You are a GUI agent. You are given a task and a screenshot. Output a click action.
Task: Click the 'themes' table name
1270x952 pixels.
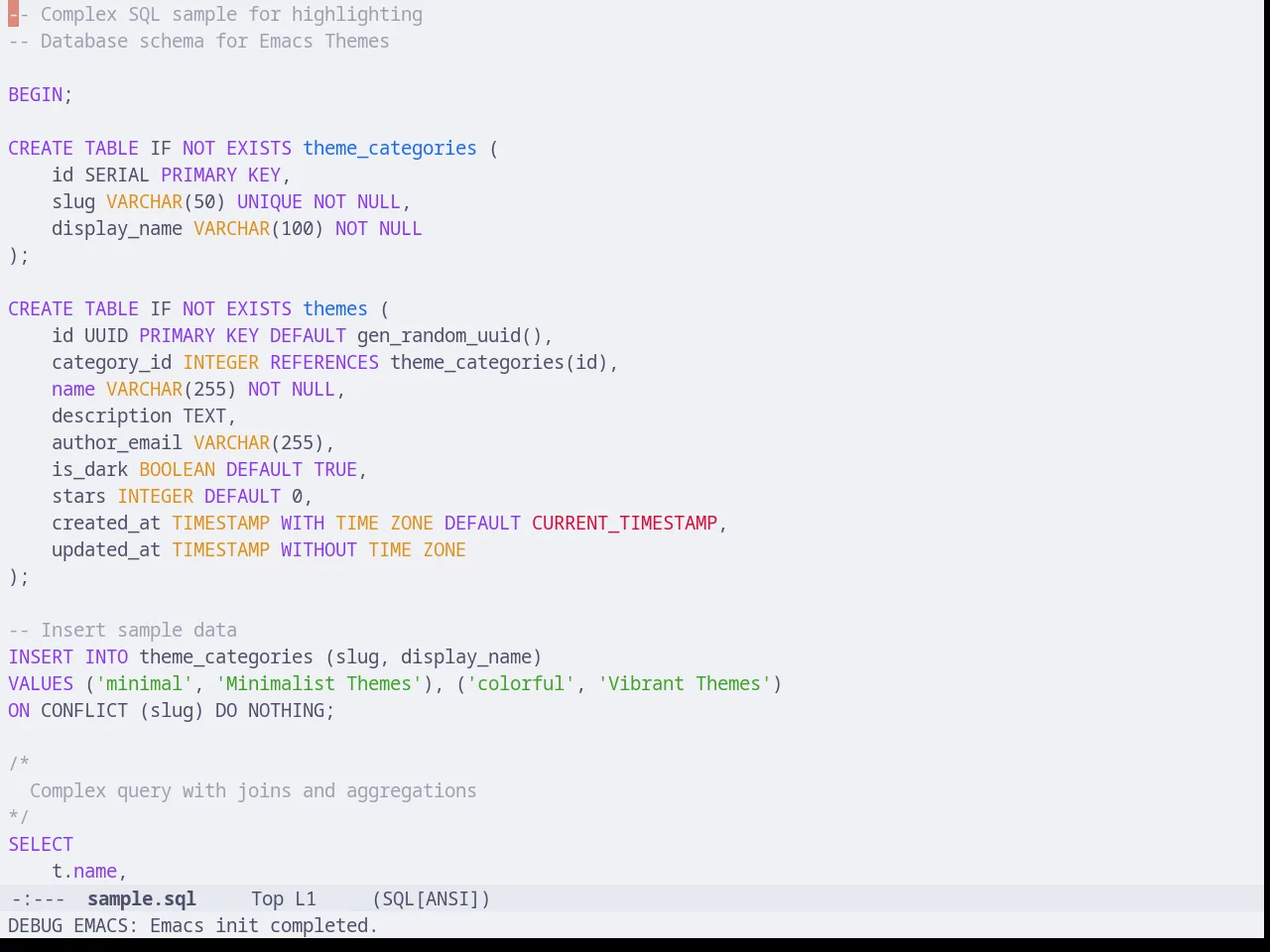(x=335, y=309)
